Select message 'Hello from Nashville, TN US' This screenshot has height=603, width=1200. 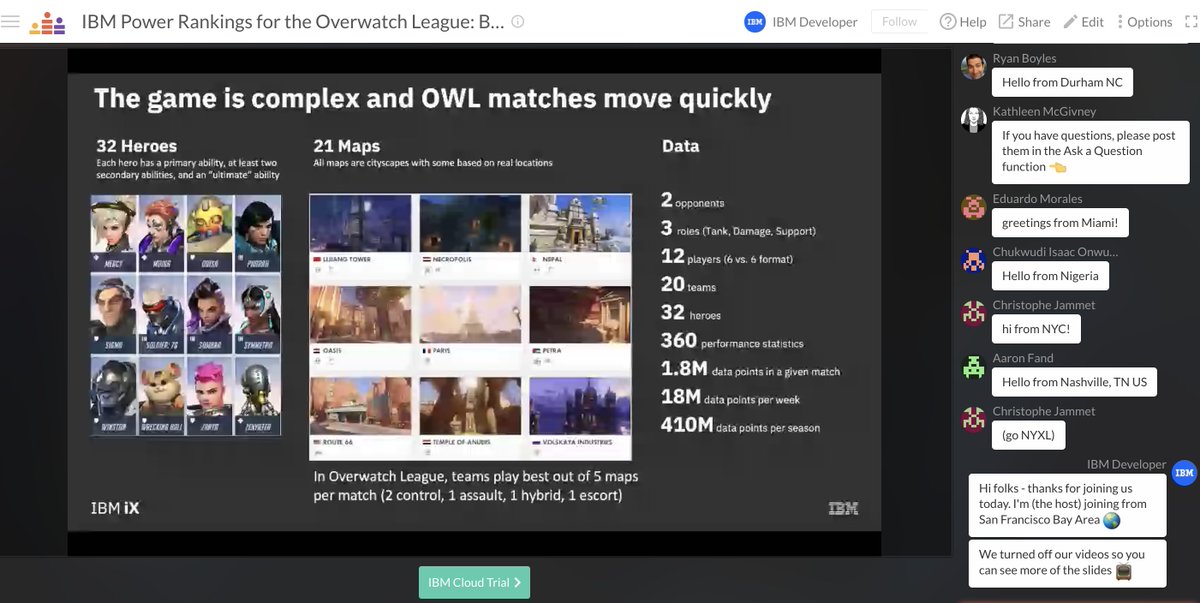pos(1074,382)
